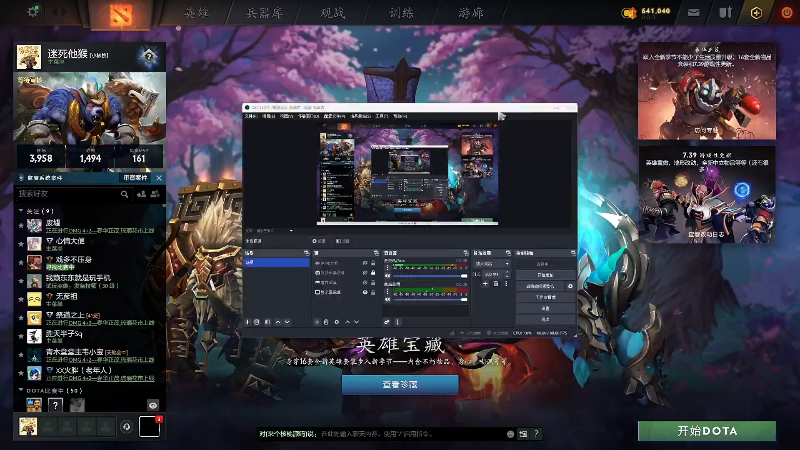This screenshot has height=450, width=800.
Task: Pop out the OBS audio mixer dock icon
Action: 466,253
